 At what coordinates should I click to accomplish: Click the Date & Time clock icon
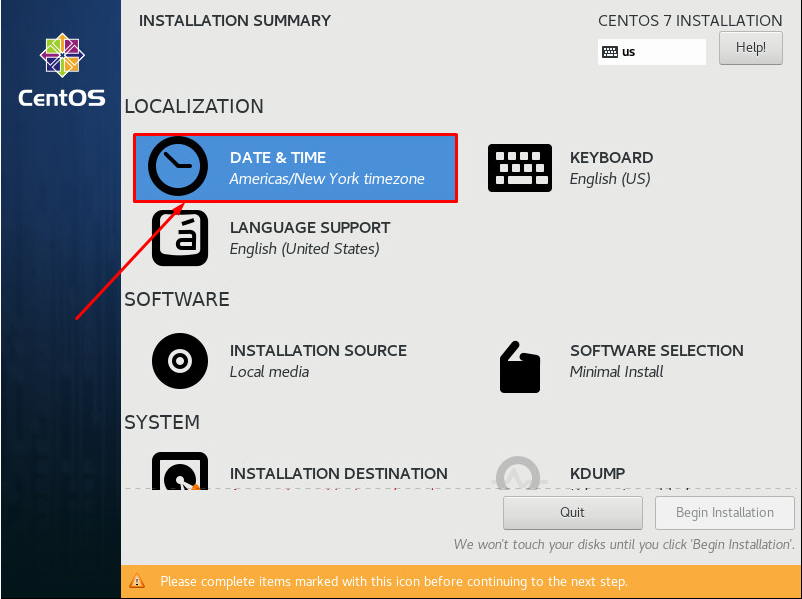point(177,166)
